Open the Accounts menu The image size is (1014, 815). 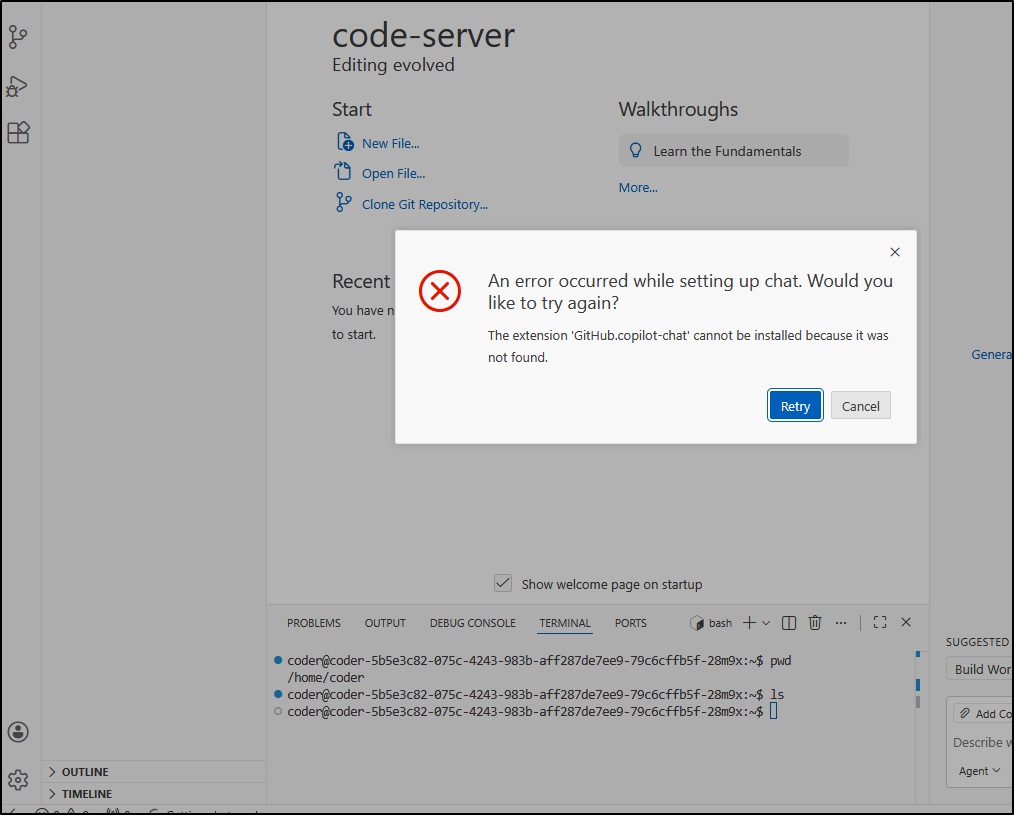(18, 731)
